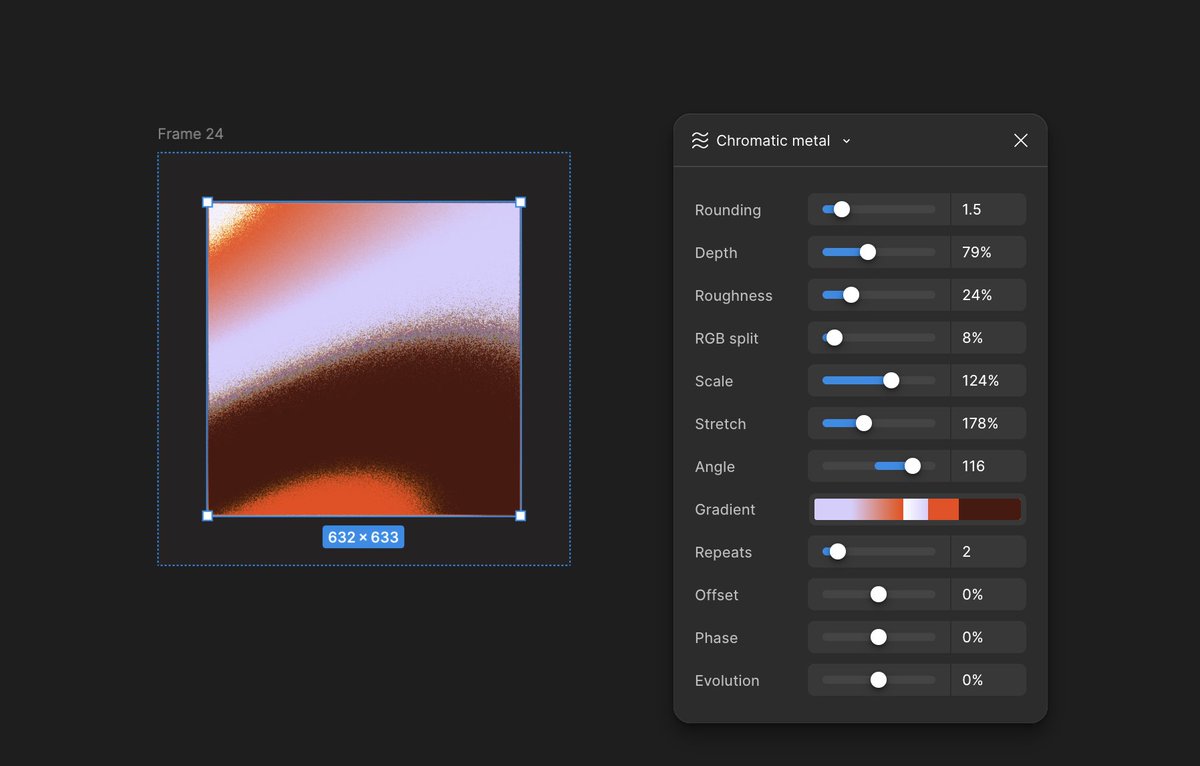
Task: Click the 632 × 633 size badge
Action: (x=363, y=537)
